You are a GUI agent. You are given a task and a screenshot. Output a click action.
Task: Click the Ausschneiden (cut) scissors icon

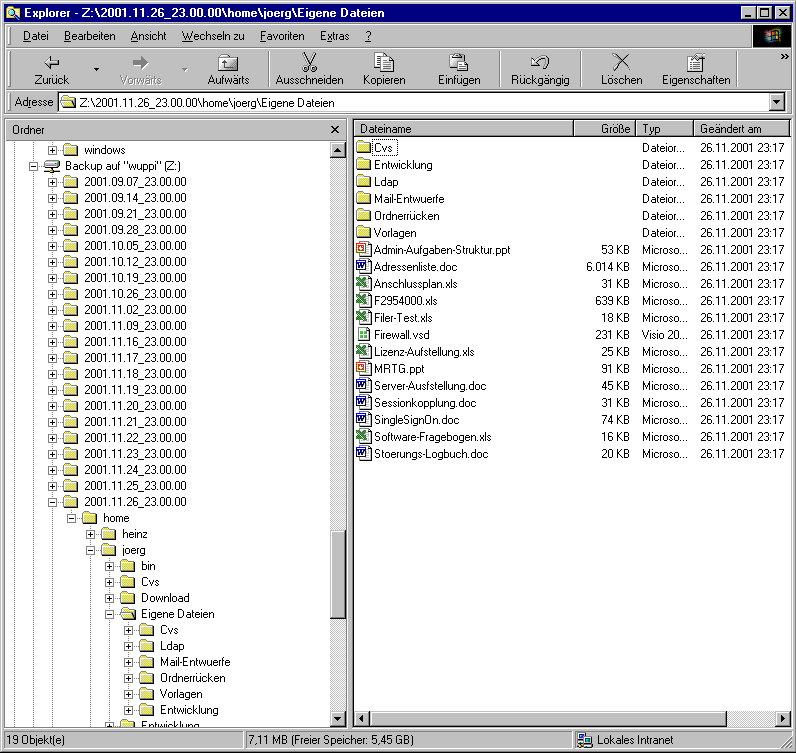click(x=309, y=63)
